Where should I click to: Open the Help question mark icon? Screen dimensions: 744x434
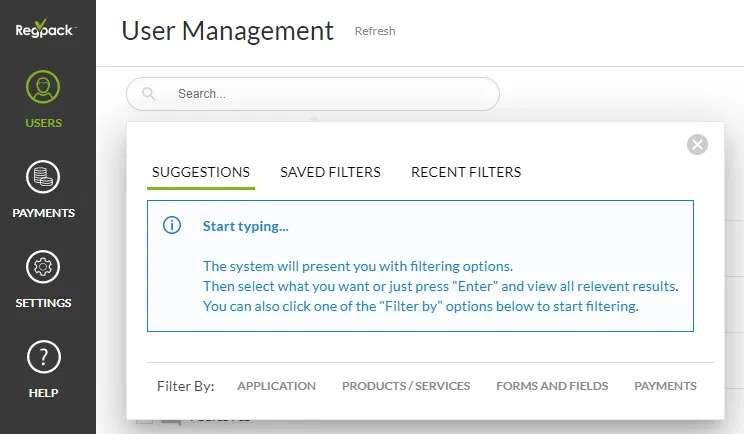coord(43,357)
